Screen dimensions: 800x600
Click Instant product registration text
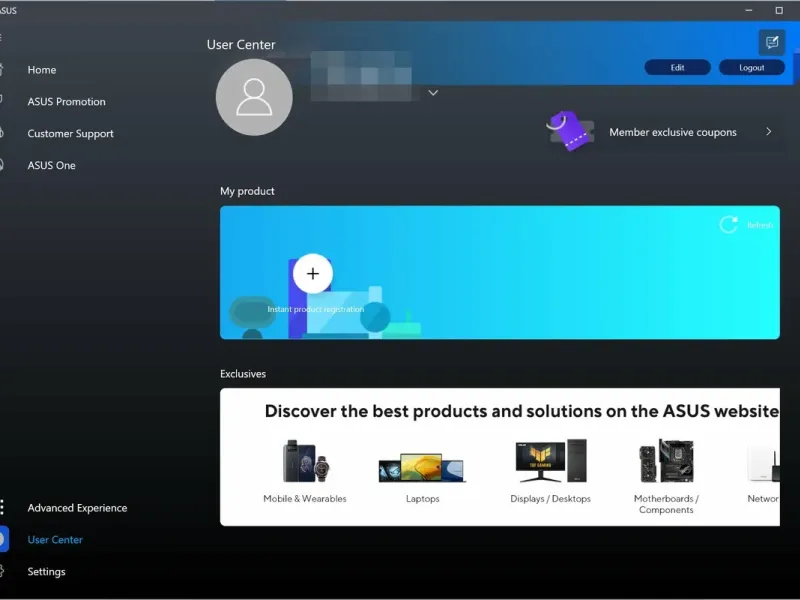click(315, 309)
